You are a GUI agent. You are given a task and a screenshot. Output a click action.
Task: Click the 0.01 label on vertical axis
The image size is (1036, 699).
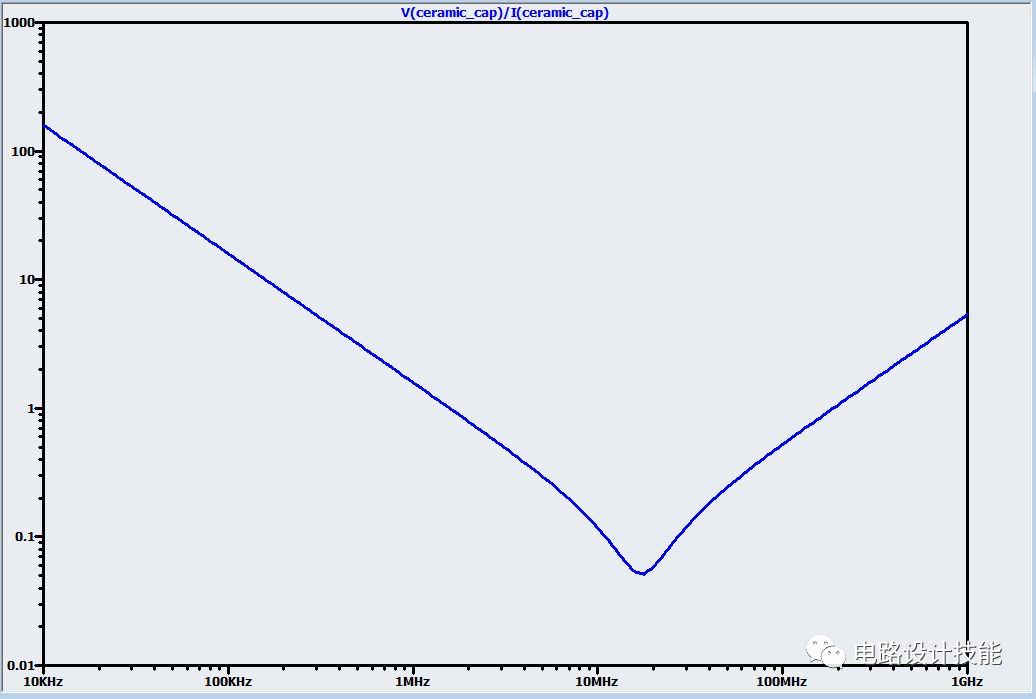(20, 665)
